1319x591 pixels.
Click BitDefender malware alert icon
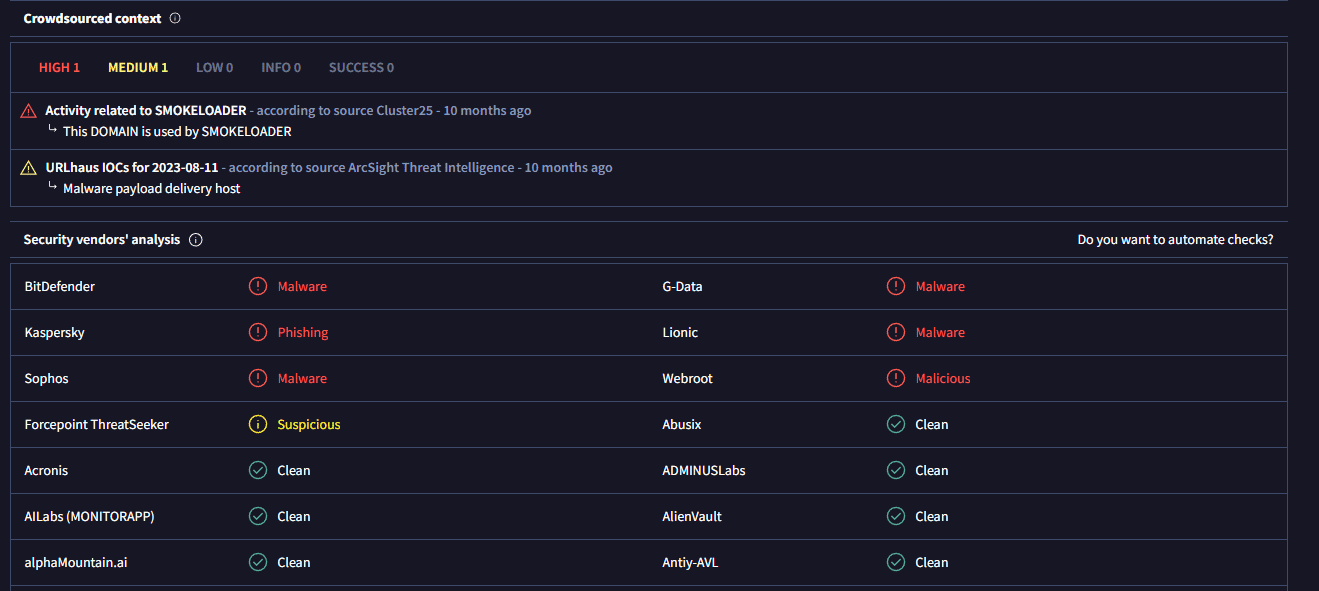(x=258, y=286)
